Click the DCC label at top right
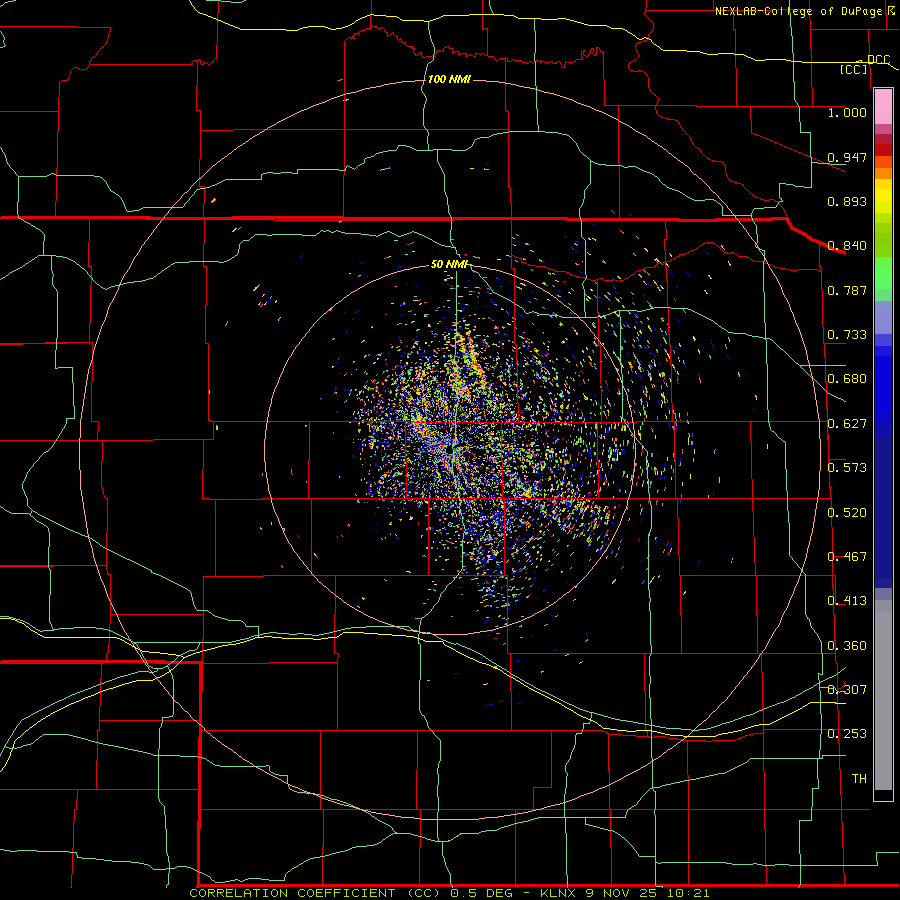This screenshot has height=900, width=900. click(879, 59)
